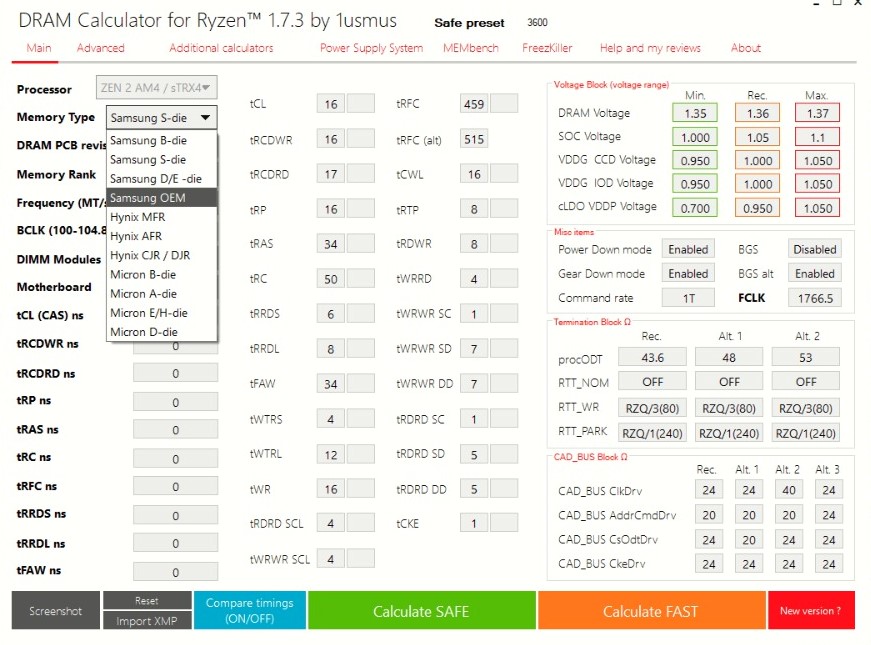The width and height of the screenshot is (871, 645).
Task: Toggle Compare timings (ON/OFF)
Action: click(x=250, y=611)
